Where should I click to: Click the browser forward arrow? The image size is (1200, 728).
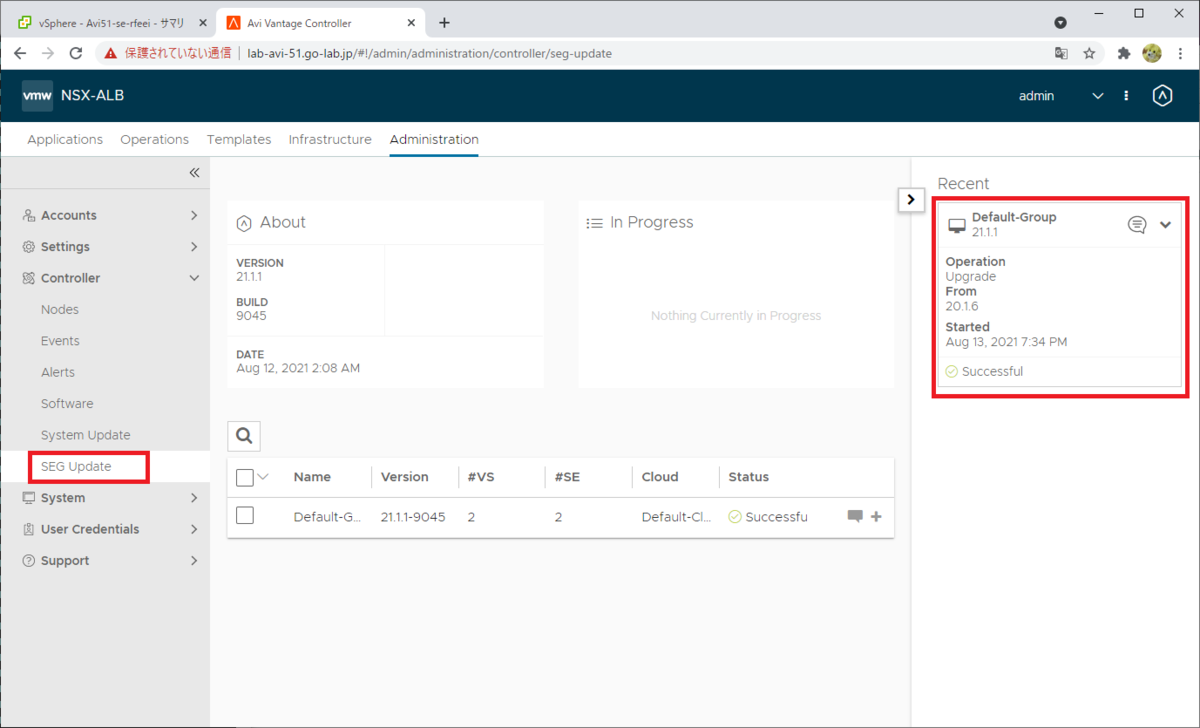[48, 53]
